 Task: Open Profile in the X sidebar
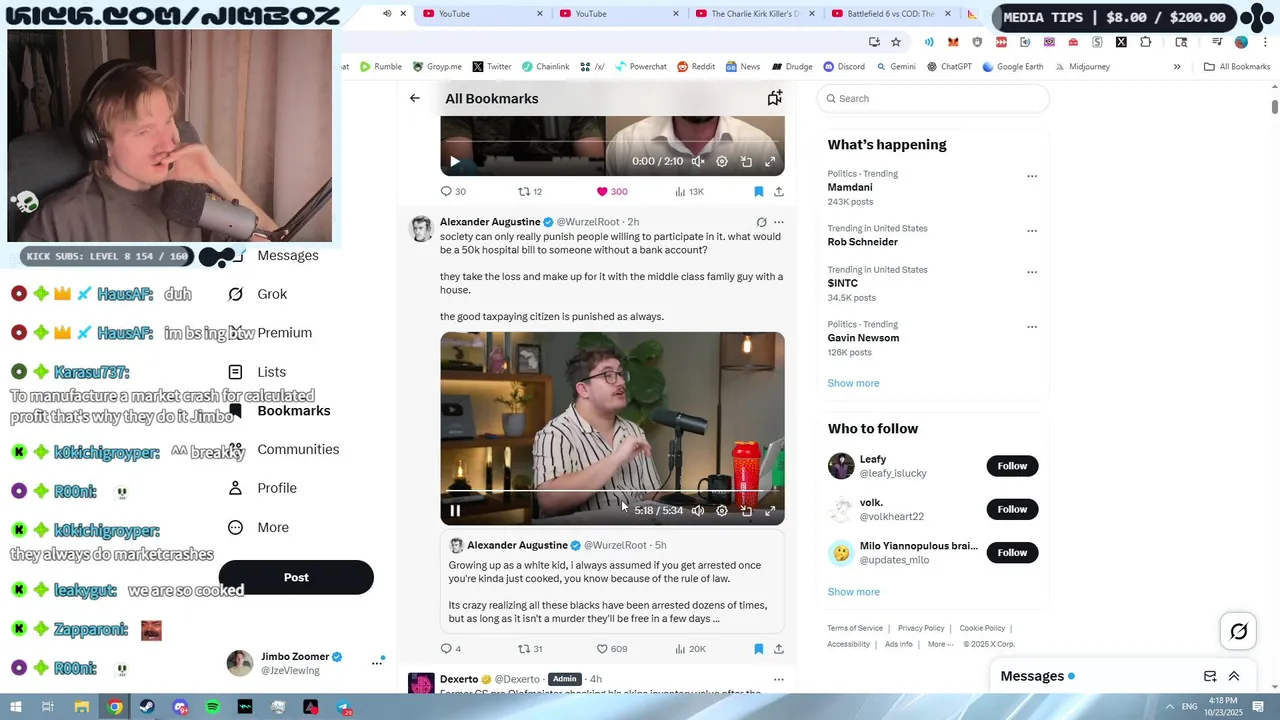click(263, 488)
